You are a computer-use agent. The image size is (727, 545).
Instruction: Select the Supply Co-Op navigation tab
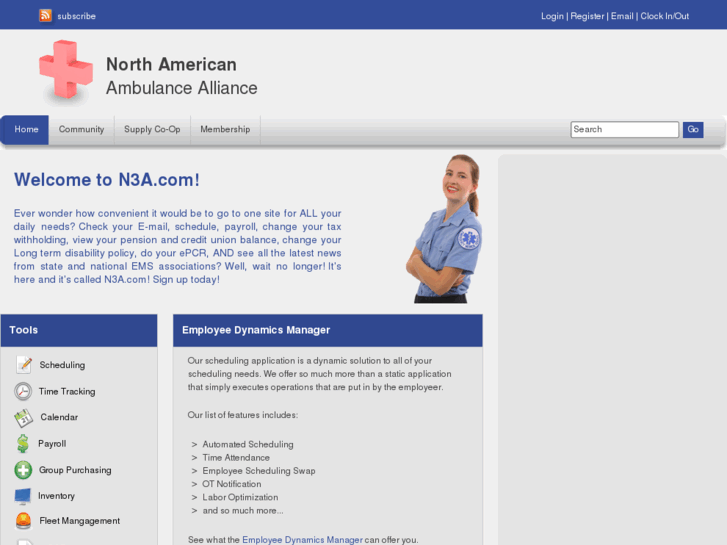pos(152,129)
